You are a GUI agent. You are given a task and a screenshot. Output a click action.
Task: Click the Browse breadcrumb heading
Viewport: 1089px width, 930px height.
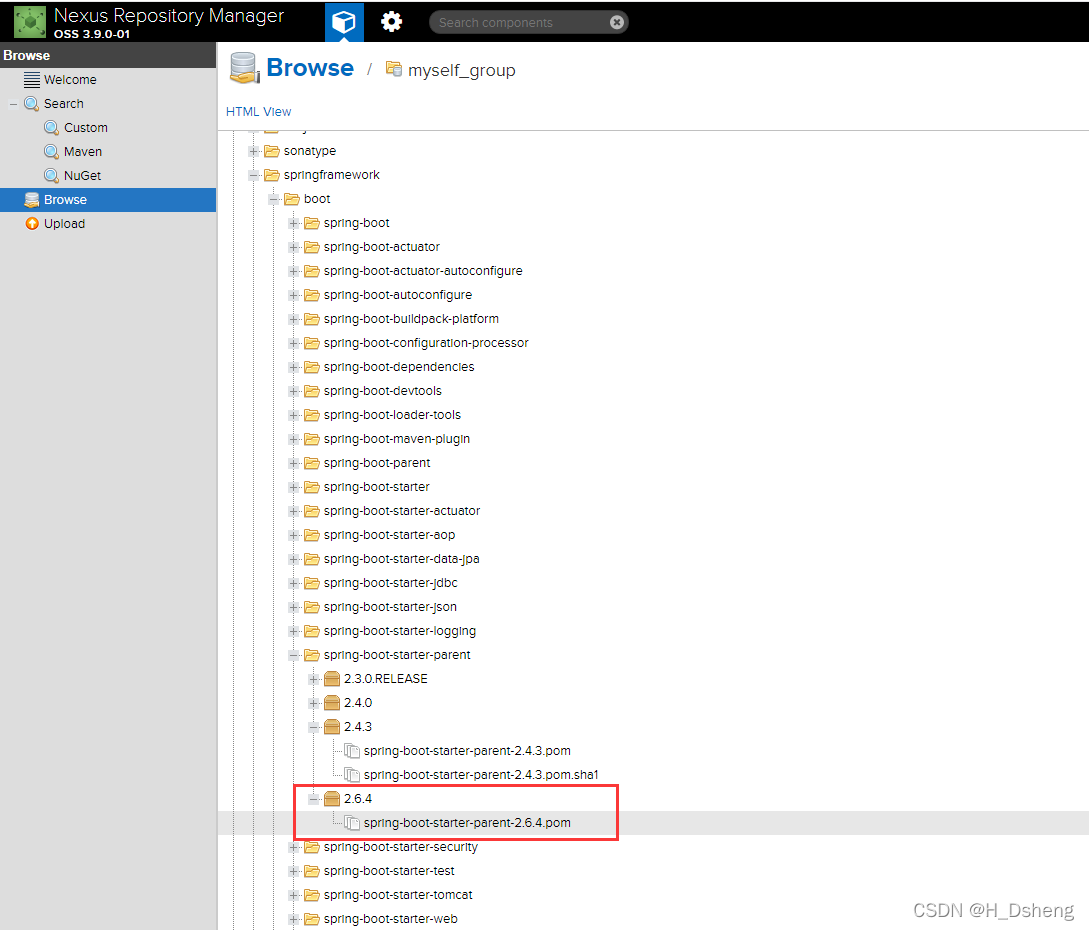click(x=310, y=68)
